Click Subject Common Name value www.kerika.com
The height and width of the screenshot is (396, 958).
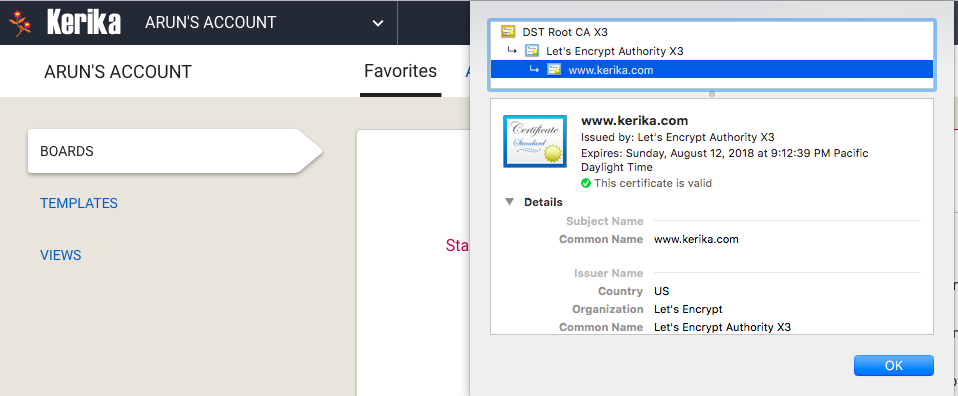696,239
